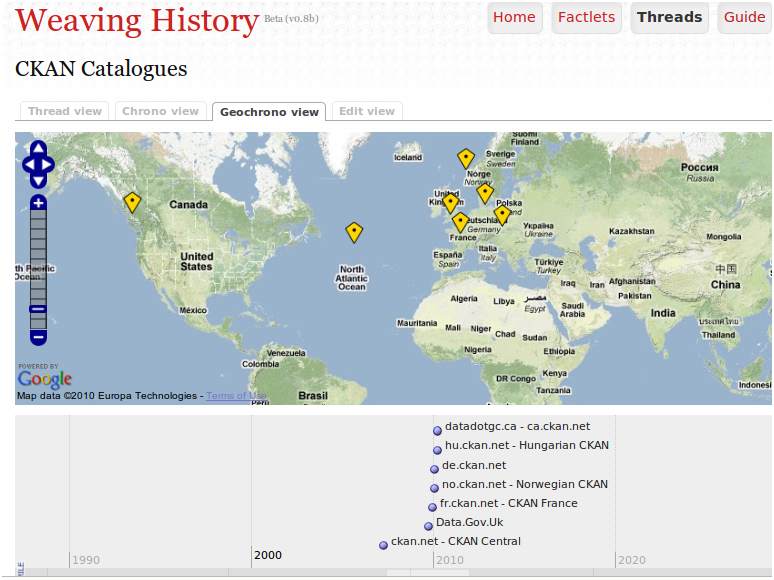Open the Home page
774x580 pixels.
pyautogui.click(x=514, y=17)
